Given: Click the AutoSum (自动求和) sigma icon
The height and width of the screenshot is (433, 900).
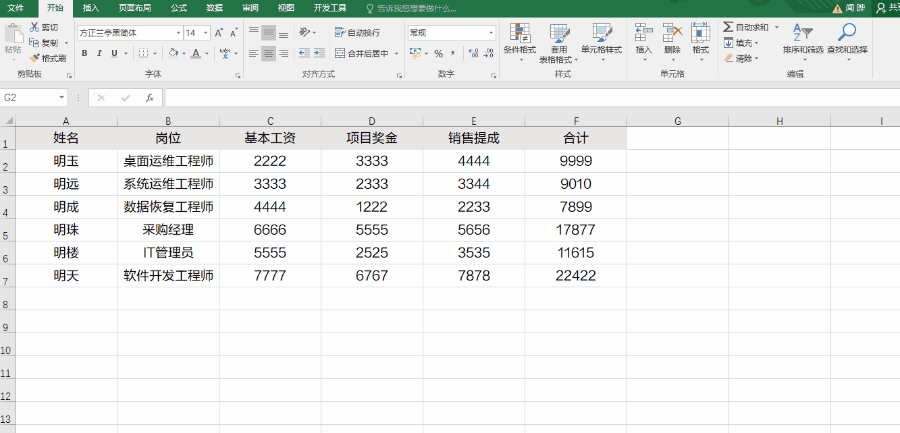Looking at the screenshot, I should point(728,27).
